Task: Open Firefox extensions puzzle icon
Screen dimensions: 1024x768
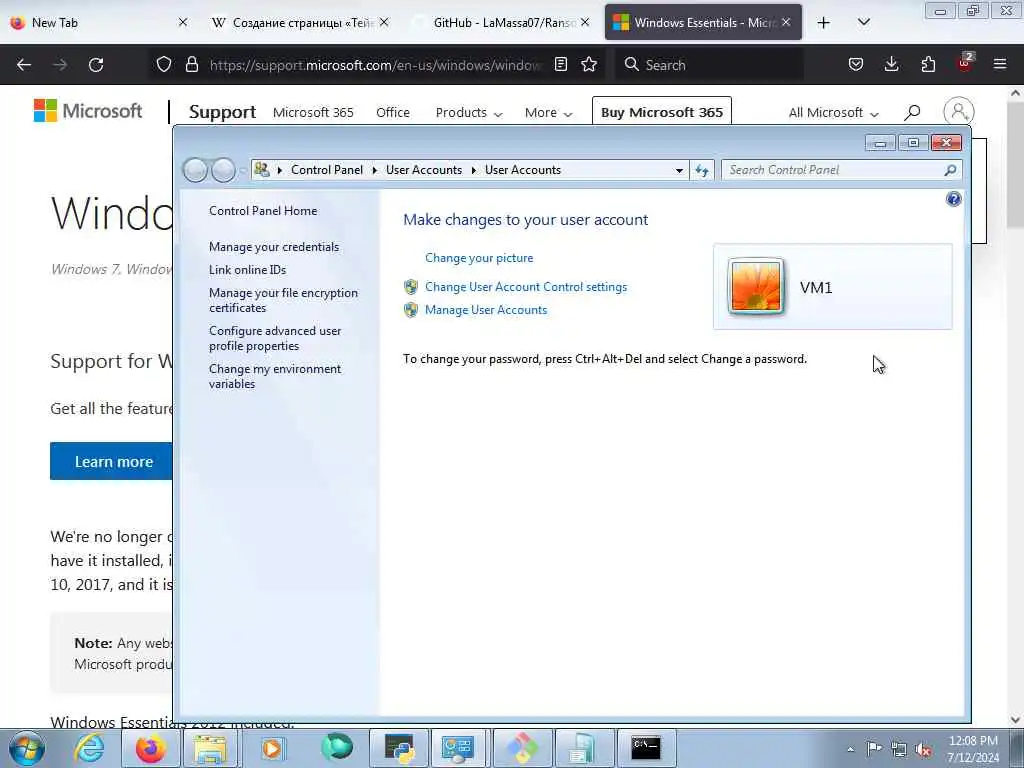Action: [x=928, y=64]
